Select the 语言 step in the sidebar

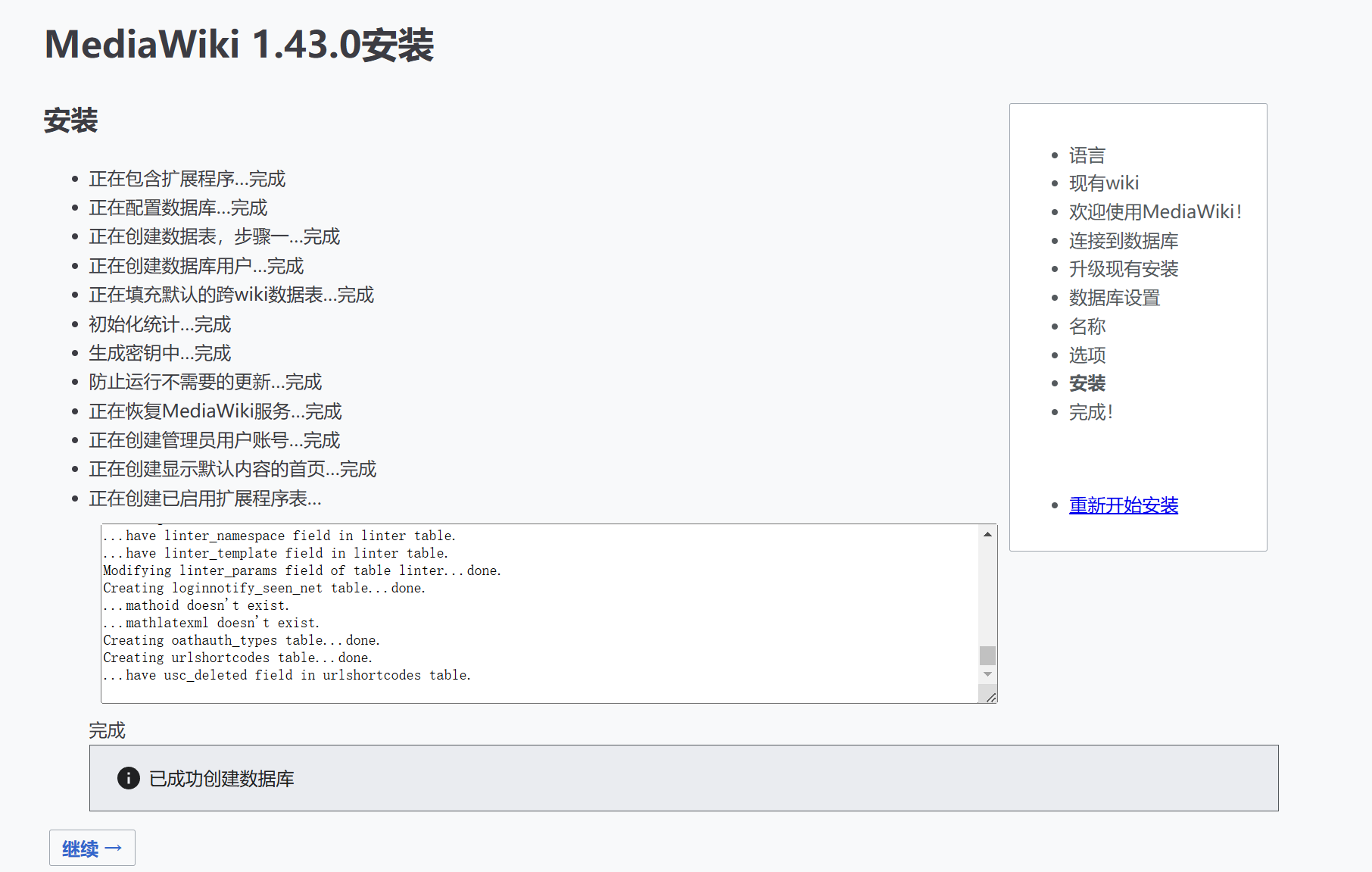tap(1086, 155)
